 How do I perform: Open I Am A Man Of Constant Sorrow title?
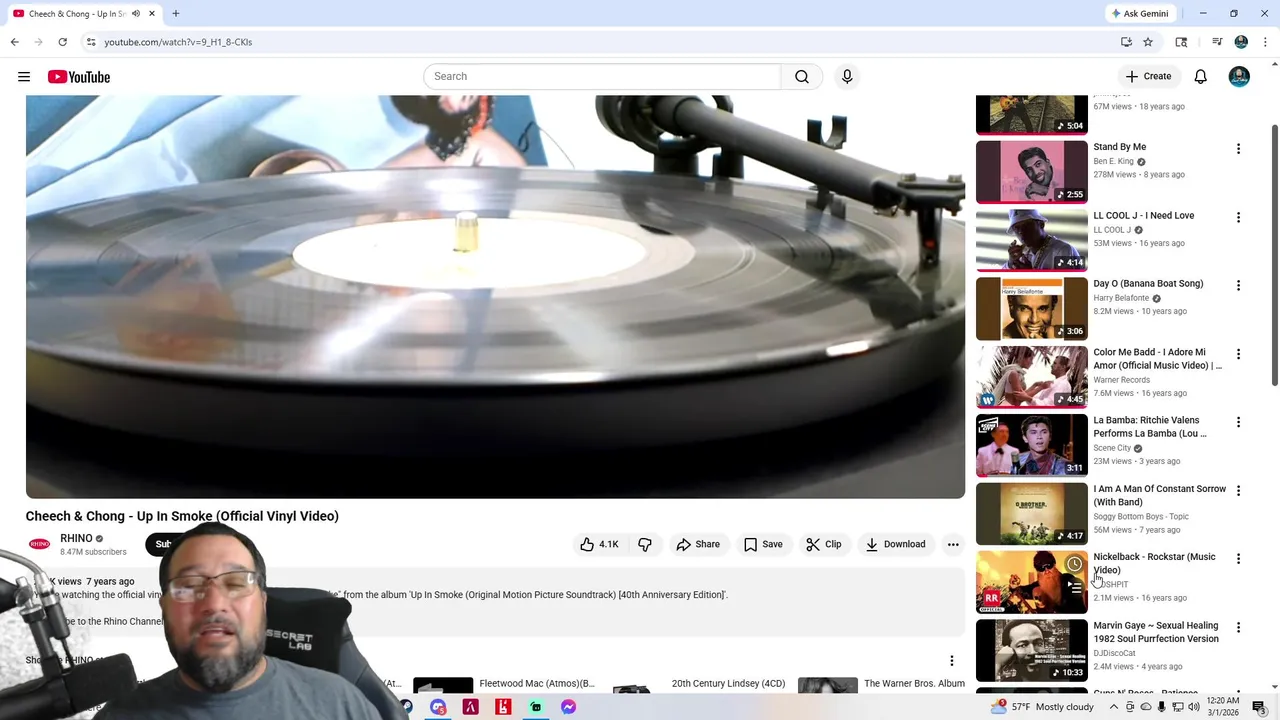click(1159, 495)
